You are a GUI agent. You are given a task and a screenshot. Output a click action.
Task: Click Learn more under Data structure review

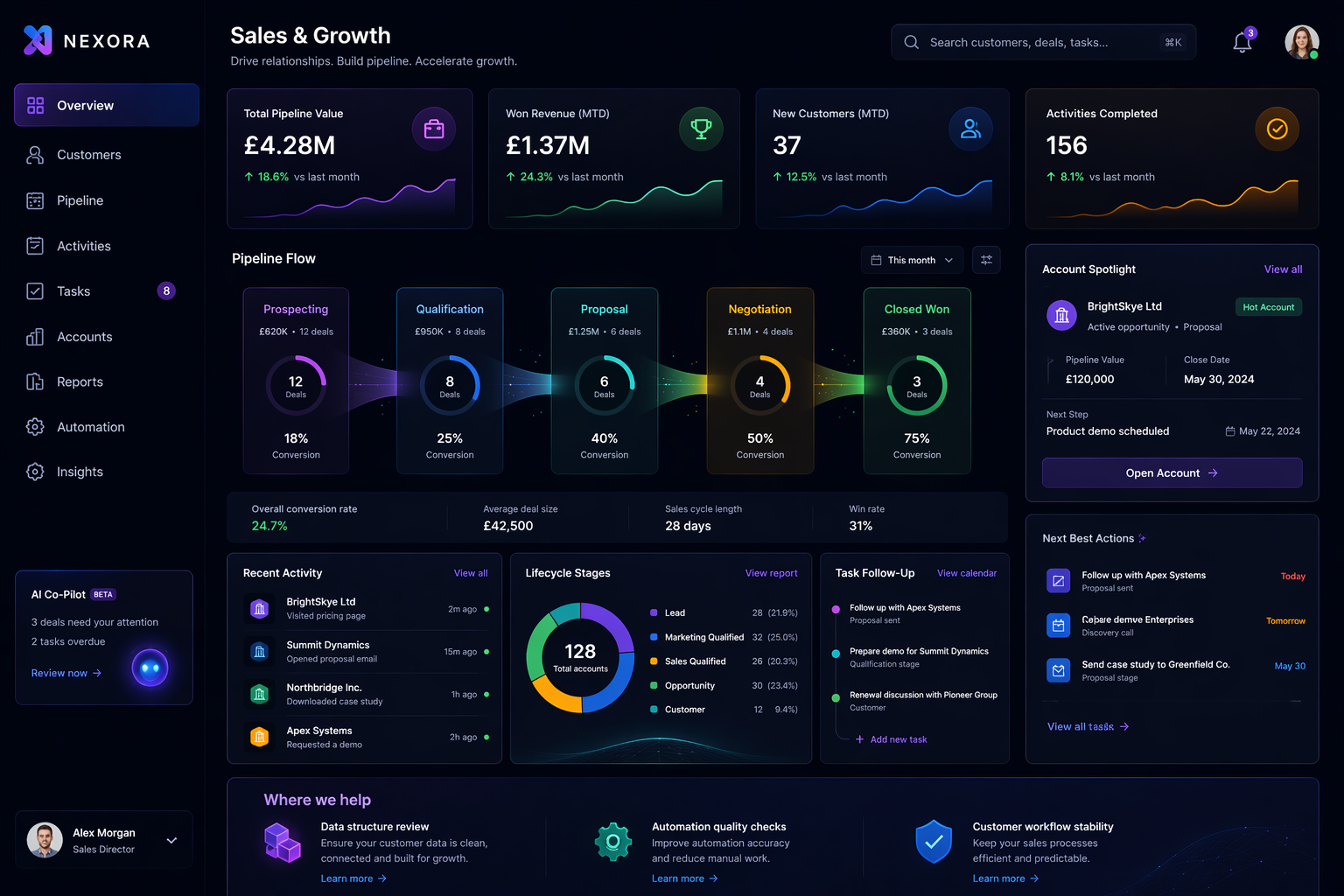[x=353, y=878]
